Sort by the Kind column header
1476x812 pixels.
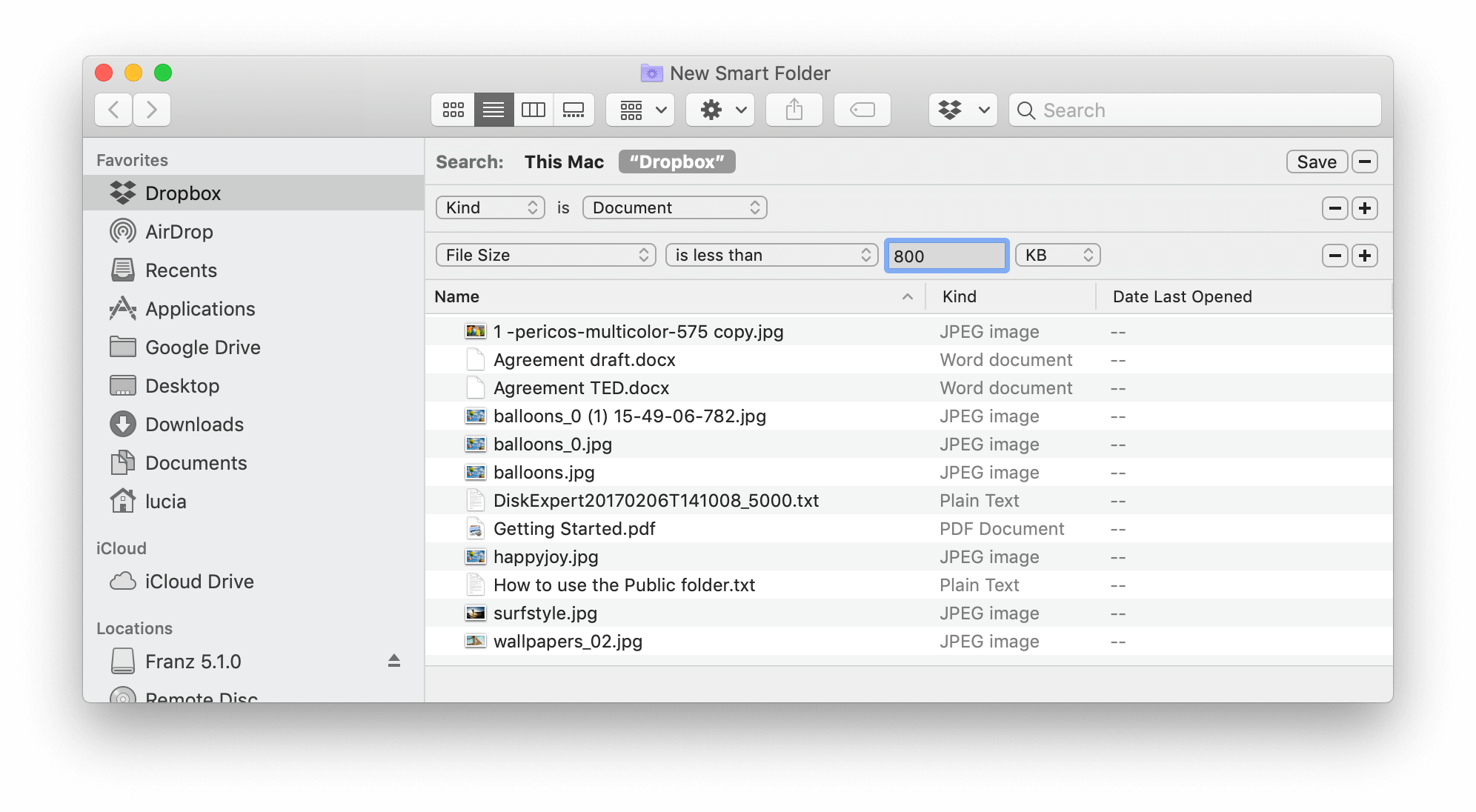pyautogui.click(x=1011, y=297)
